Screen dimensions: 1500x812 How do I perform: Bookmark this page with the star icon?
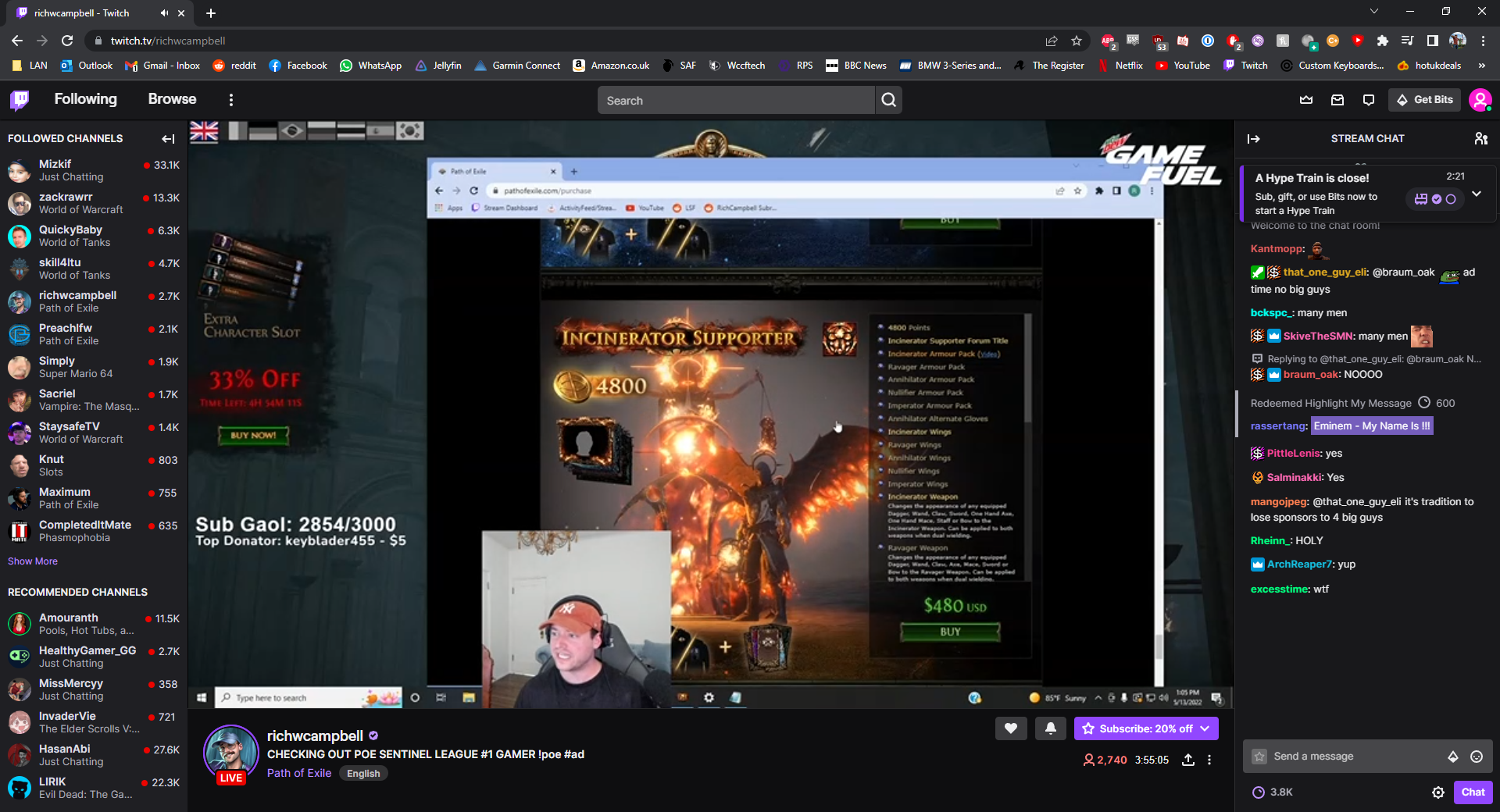pos(1077,41)
